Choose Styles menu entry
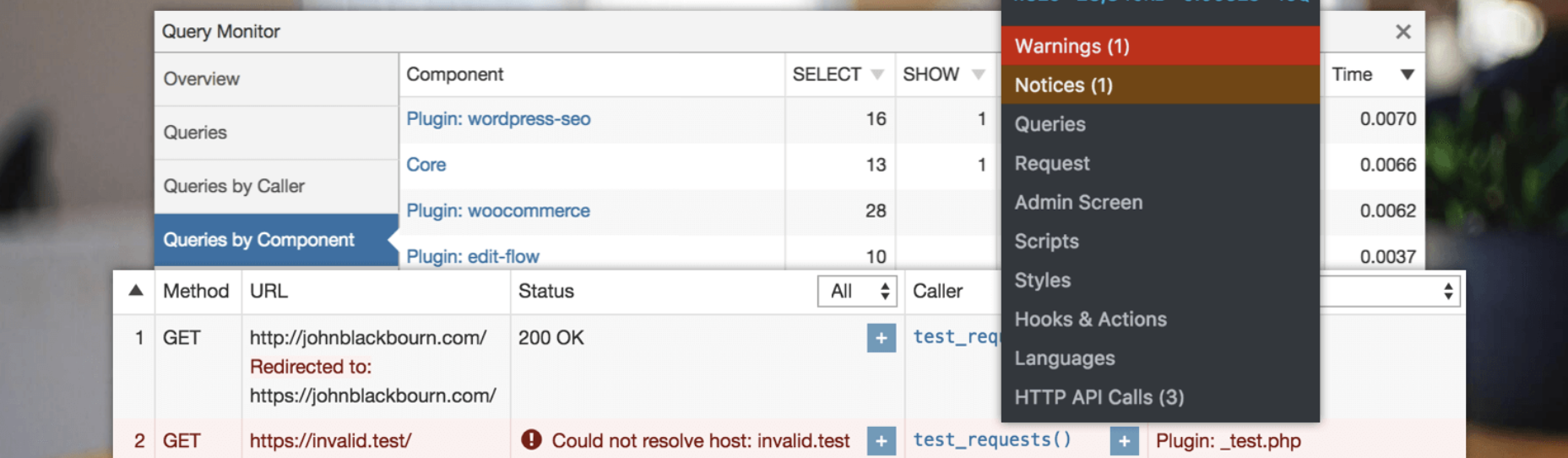 click(x=1160, y=280)
